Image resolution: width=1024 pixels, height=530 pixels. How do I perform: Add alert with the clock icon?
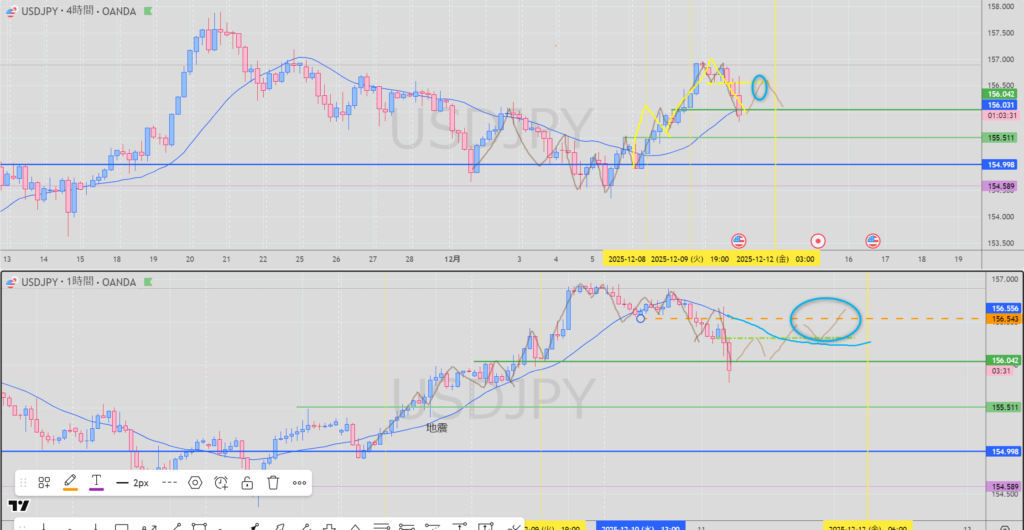click(221, 482)
